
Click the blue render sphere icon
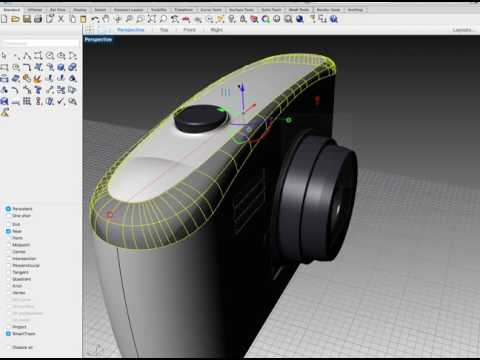(300, 19)
